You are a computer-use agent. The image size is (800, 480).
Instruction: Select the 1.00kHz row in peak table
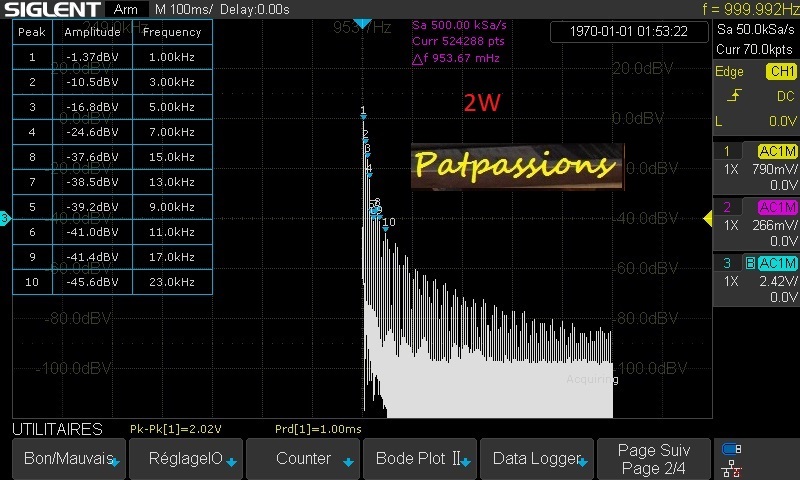(x=112, y=57)
